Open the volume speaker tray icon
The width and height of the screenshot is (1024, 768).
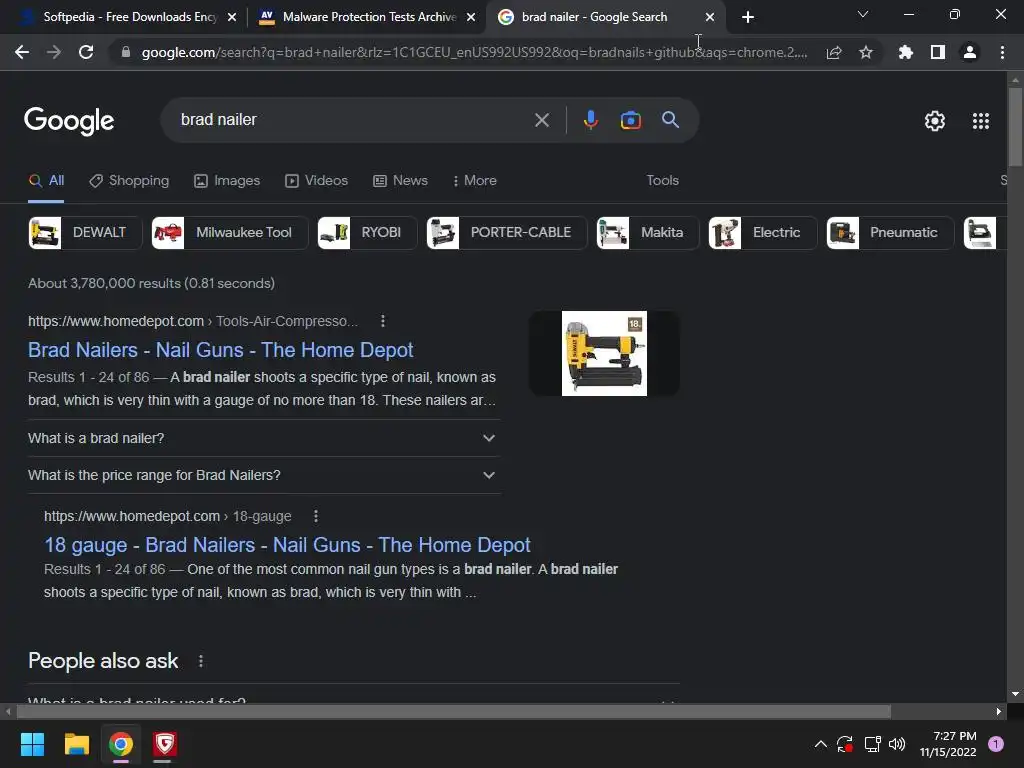pyautogui.click(x=897, y=744)
